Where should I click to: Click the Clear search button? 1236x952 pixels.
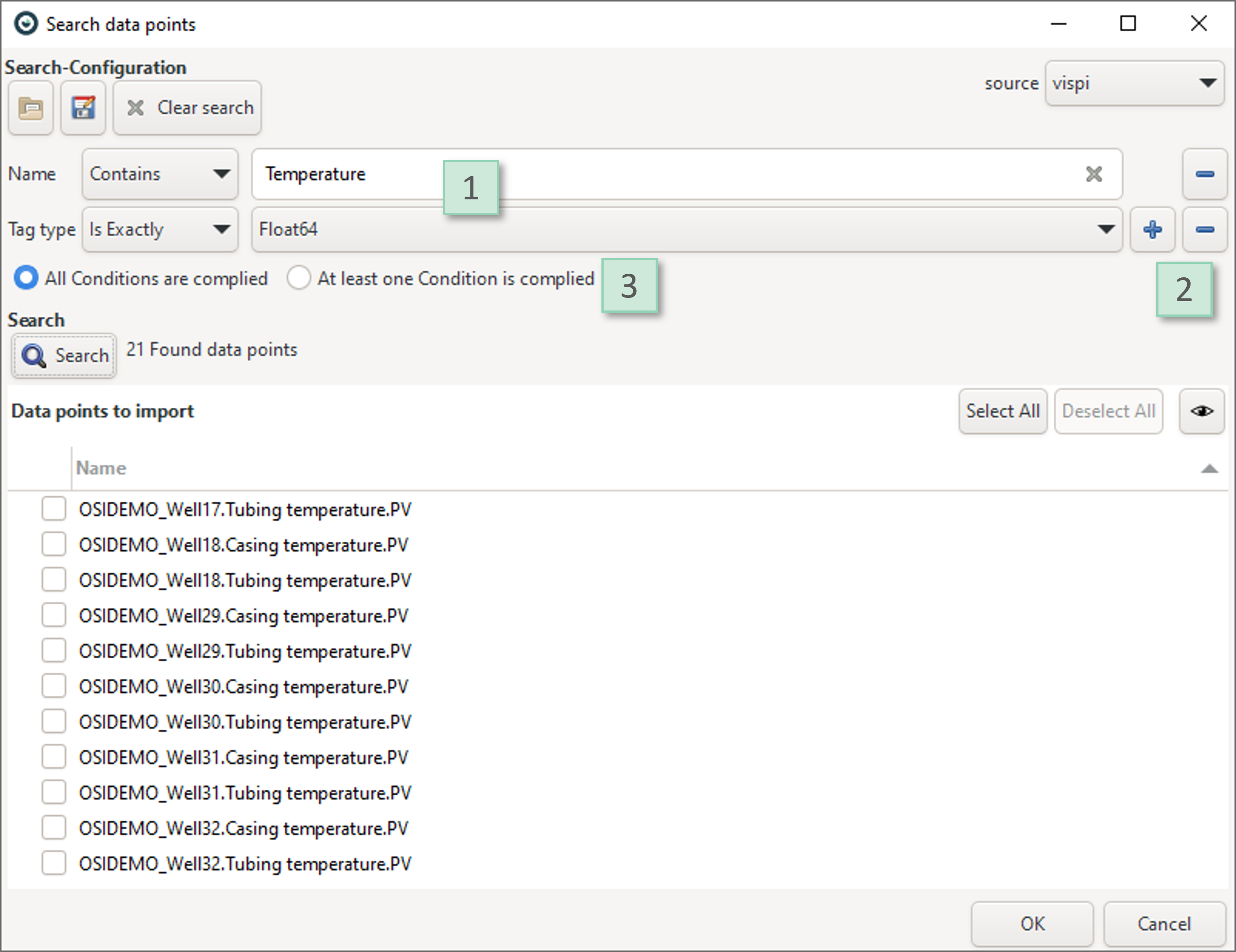(187, 108)
